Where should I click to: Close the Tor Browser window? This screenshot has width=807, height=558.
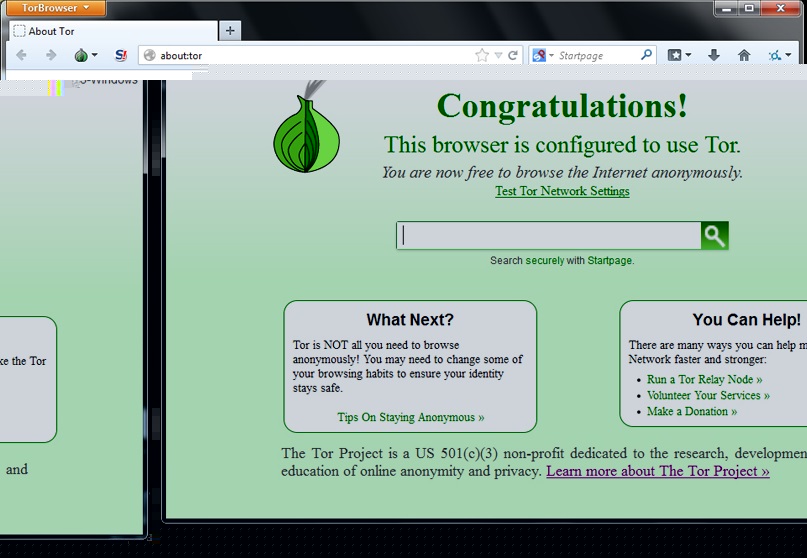coord(780,8)
